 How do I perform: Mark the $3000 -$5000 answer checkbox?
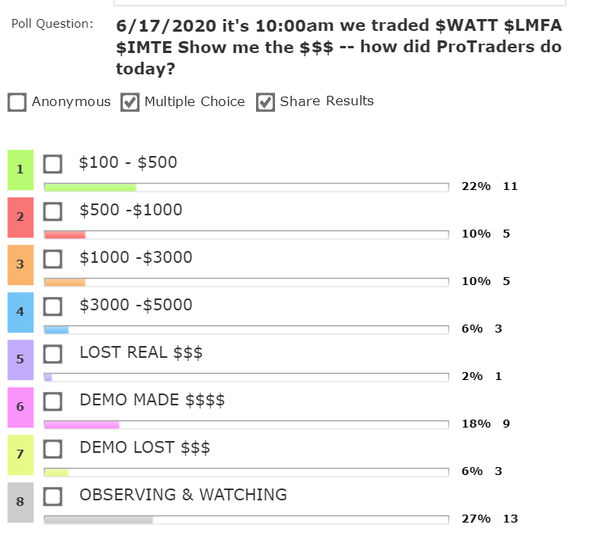pos(53,305)
